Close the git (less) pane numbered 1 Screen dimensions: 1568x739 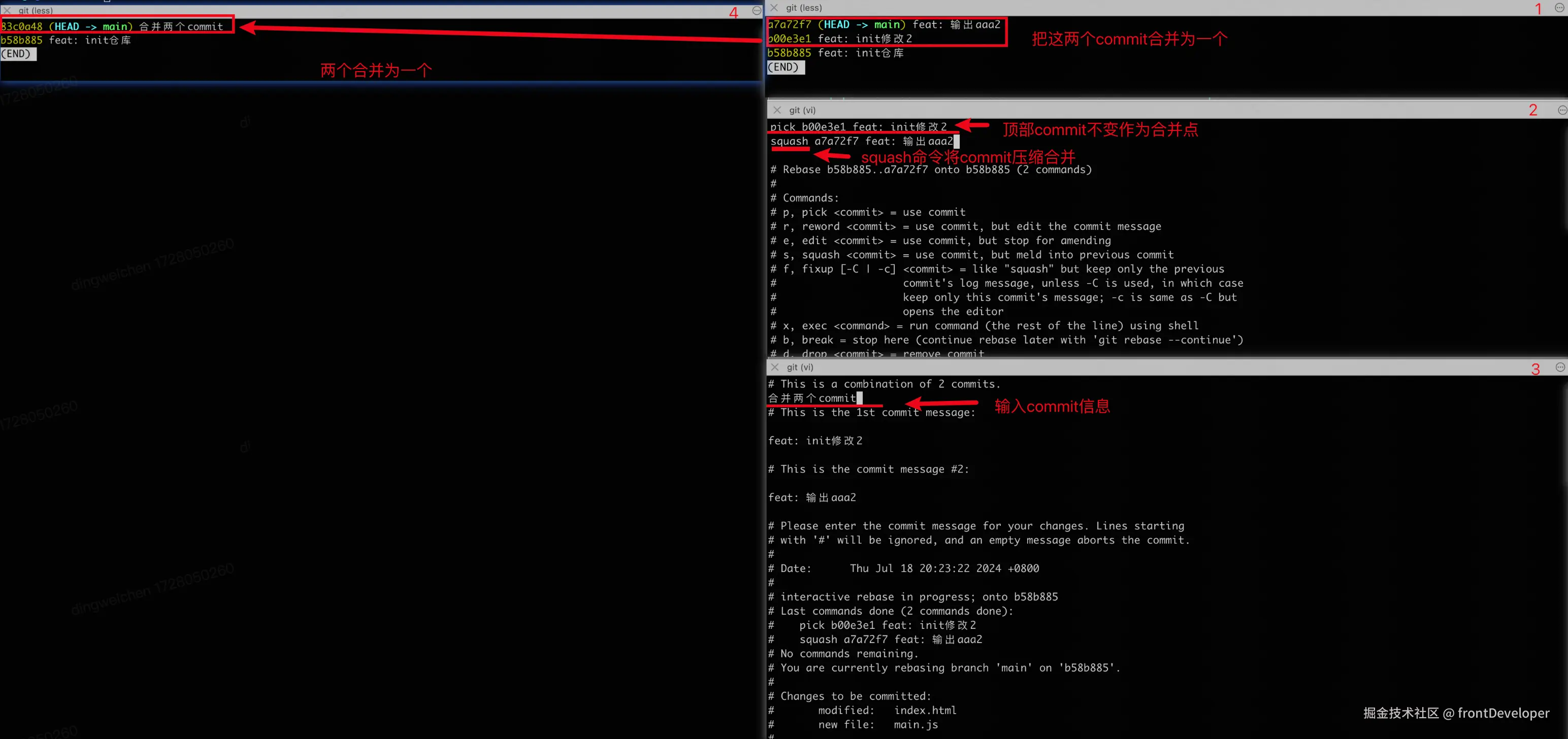(x=774, y=8)
